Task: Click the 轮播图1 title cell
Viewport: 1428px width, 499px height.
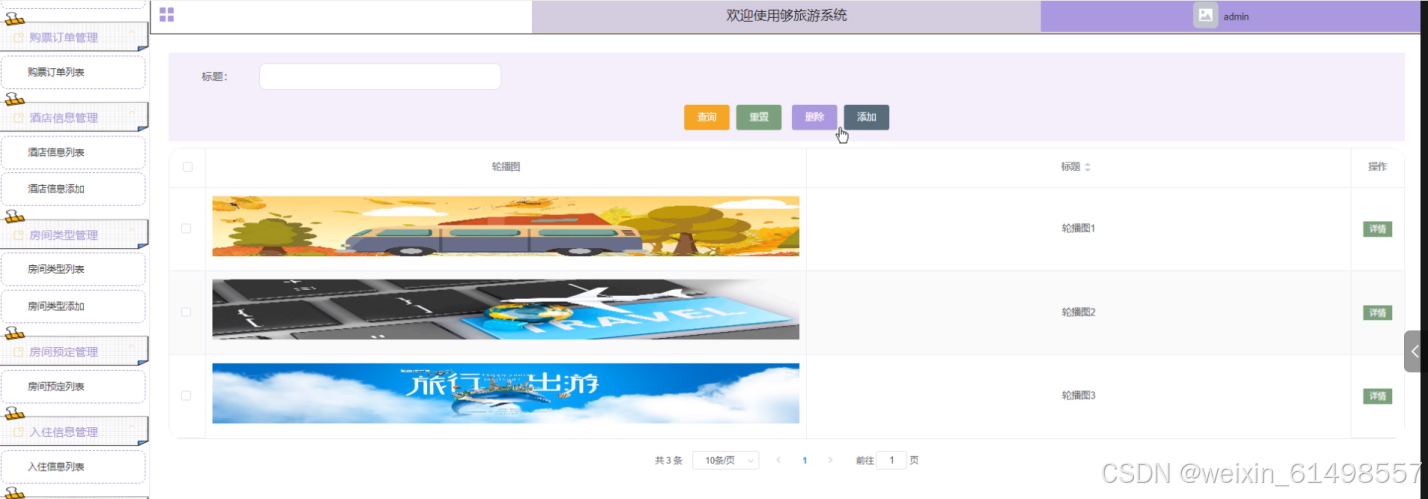Action: pos(1079,229)
